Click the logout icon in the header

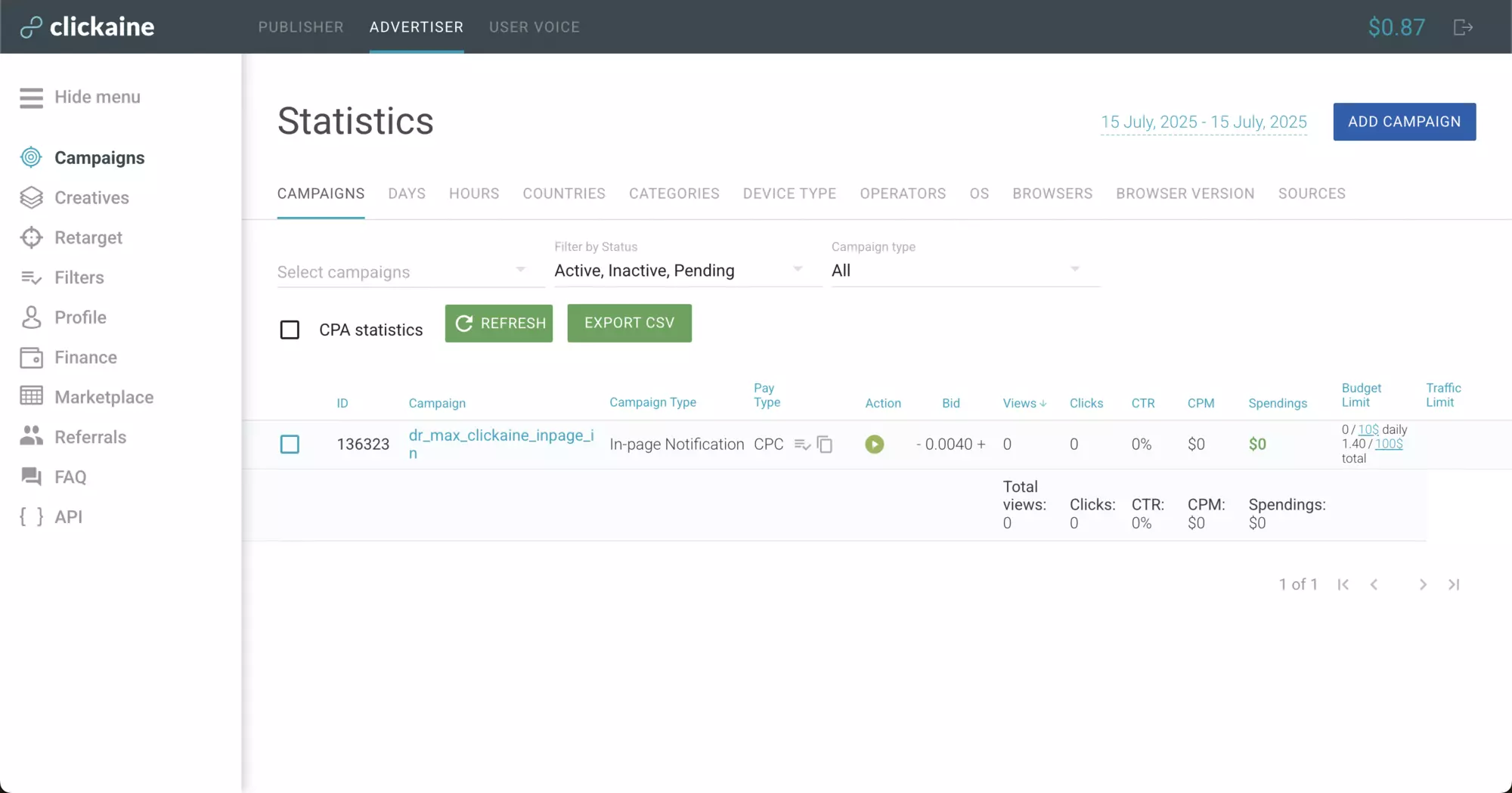click(1463, 27)
